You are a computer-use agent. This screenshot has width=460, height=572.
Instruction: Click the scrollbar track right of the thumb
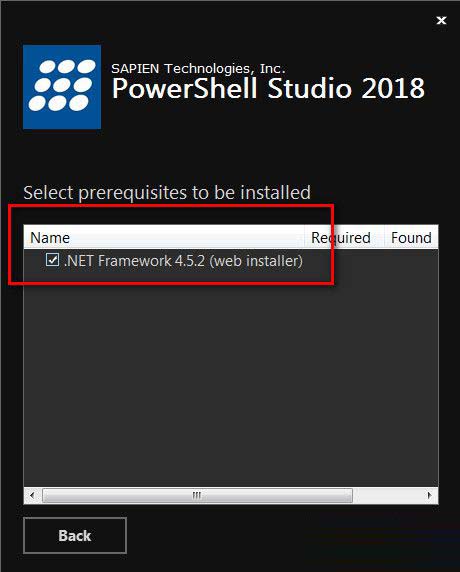pos(387,495)
